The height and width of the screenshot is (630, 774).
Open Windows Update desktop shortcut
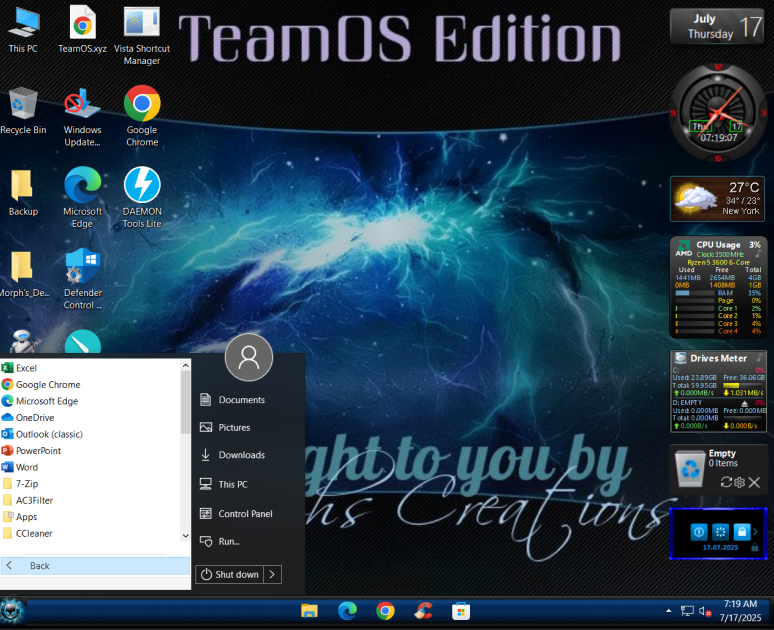point(82,118)
